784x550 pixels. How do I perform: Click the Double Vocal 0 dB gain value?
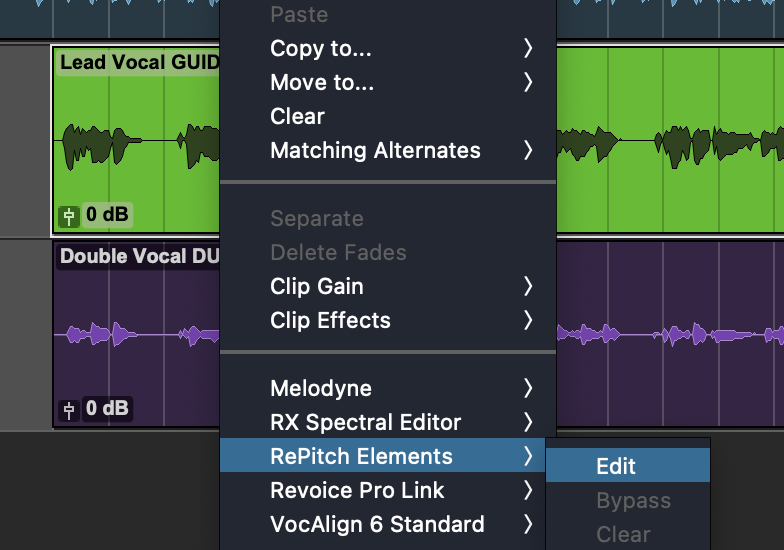106,409
